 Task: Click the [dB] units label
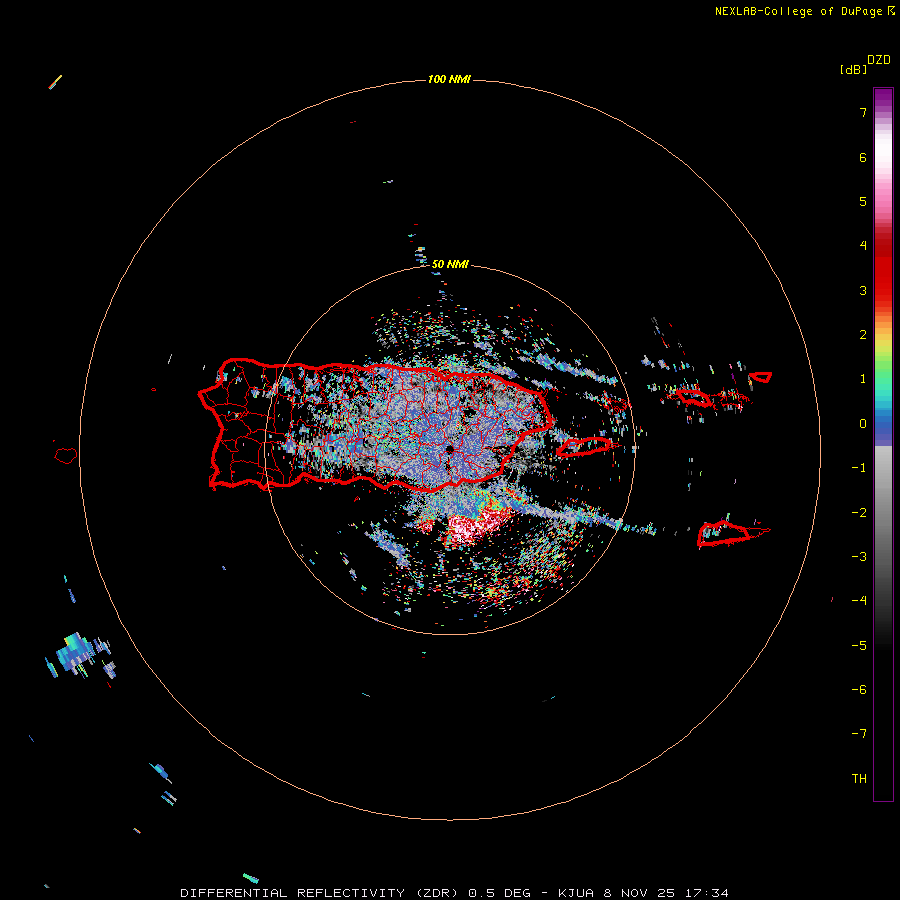pyautogui.click(x=854, y=69)
